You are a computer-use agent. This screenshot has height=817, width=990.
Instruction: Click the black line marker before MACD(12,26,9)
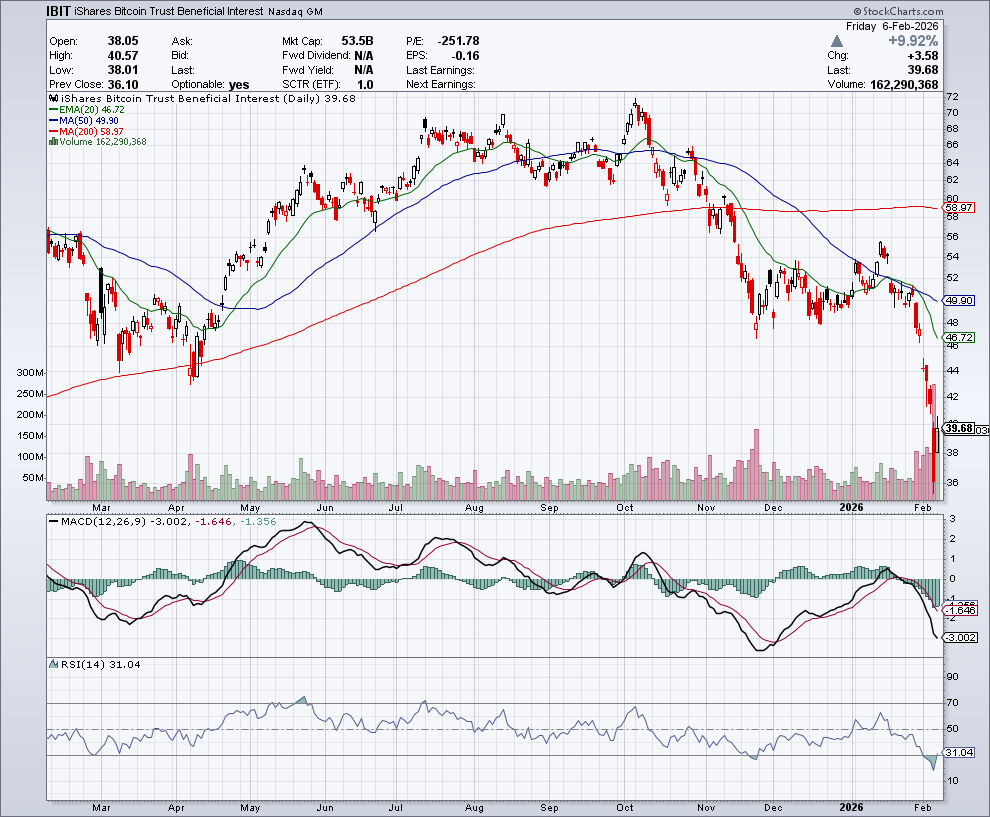(54, 522)
